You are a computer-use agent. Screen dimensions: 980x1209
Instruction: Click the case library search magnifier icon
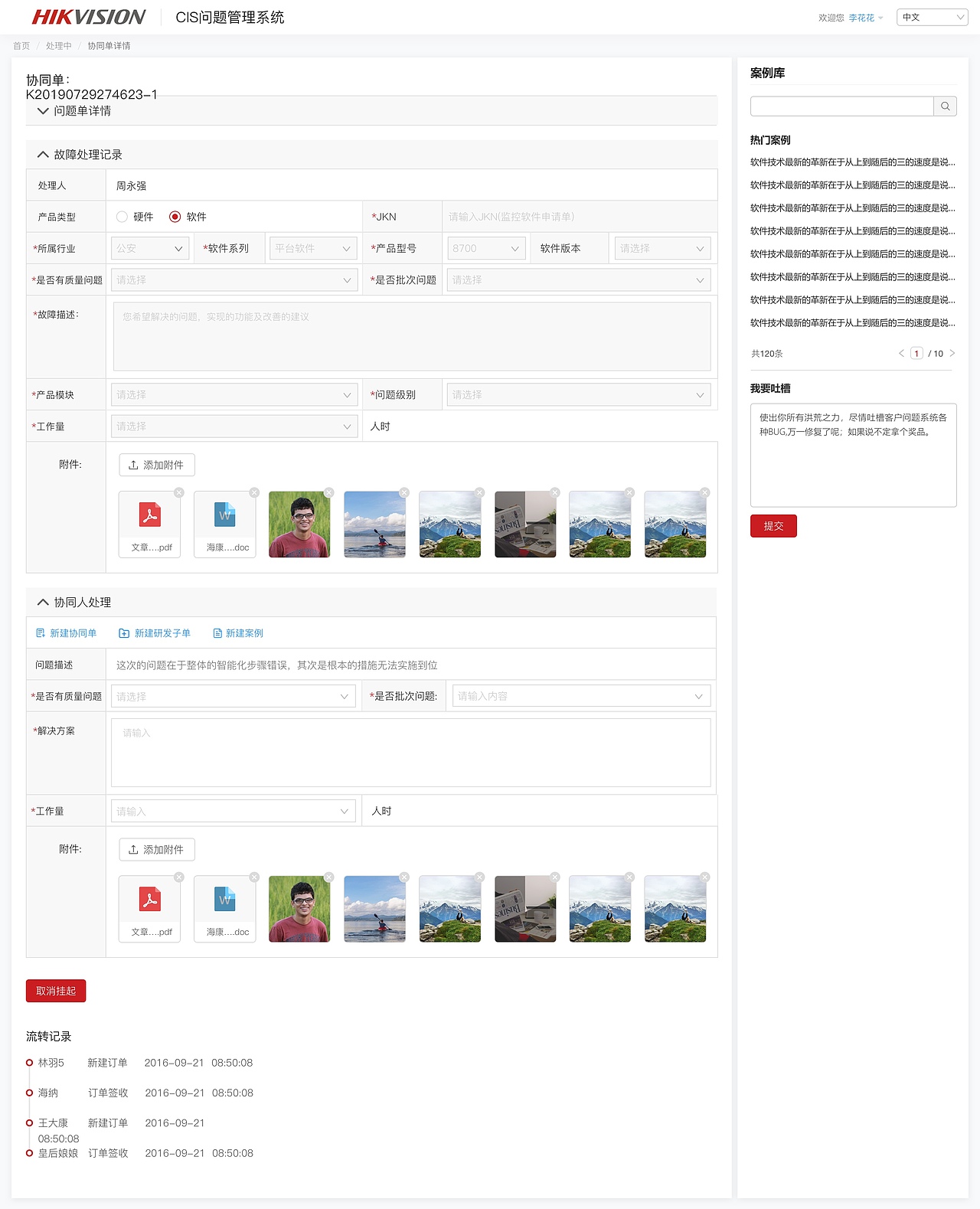pyautogui.click(x=946, y=106)
